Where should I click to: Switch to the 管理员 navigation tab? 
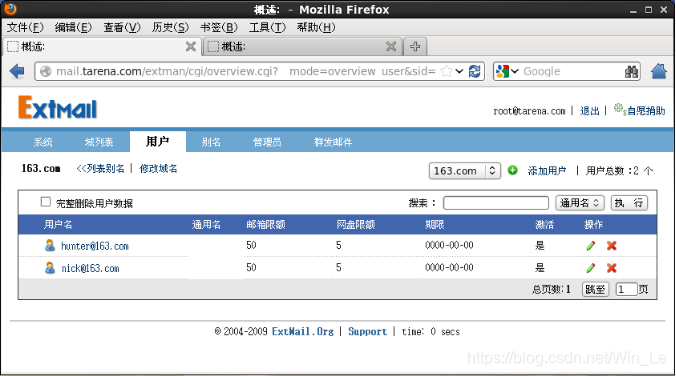(x=267, y=142)
